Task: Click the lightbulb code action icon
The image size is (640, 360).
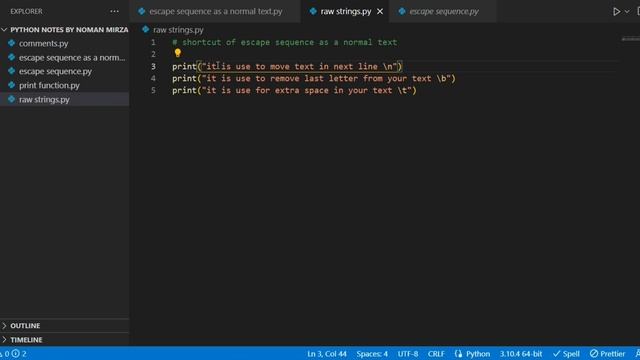Action: tap(178, 53)
